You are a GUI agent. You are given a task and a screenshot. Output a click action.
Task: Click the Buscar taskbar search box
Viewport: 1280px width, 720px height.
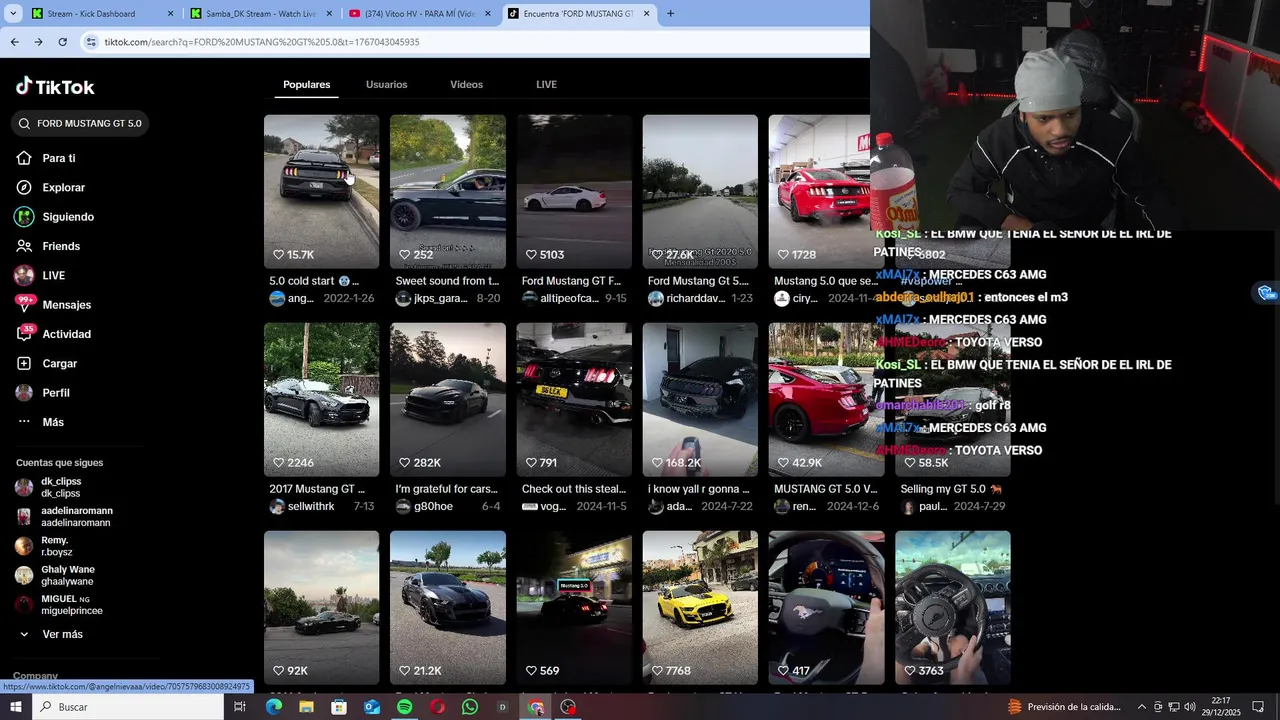[128, 707]
